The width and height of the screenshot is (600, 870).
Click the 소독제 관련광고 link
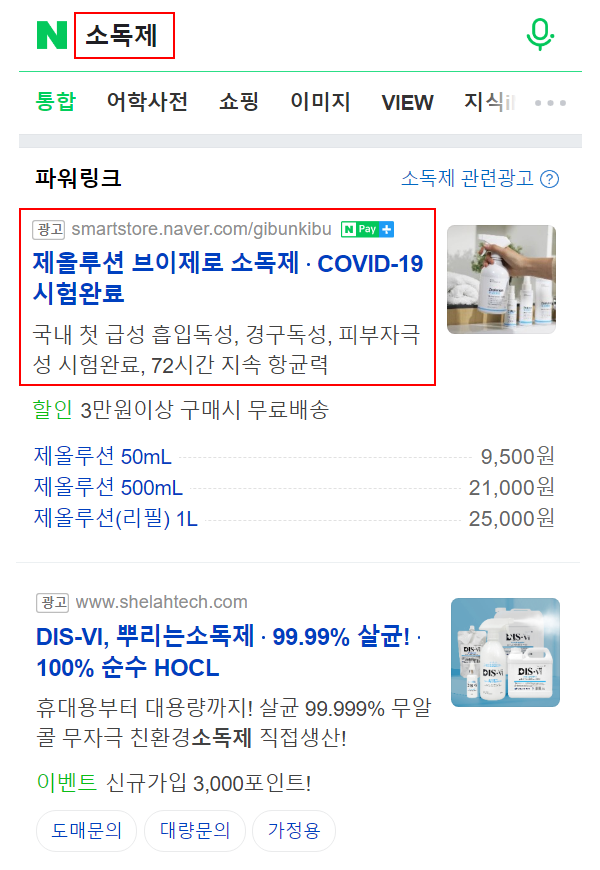[467, 179]
